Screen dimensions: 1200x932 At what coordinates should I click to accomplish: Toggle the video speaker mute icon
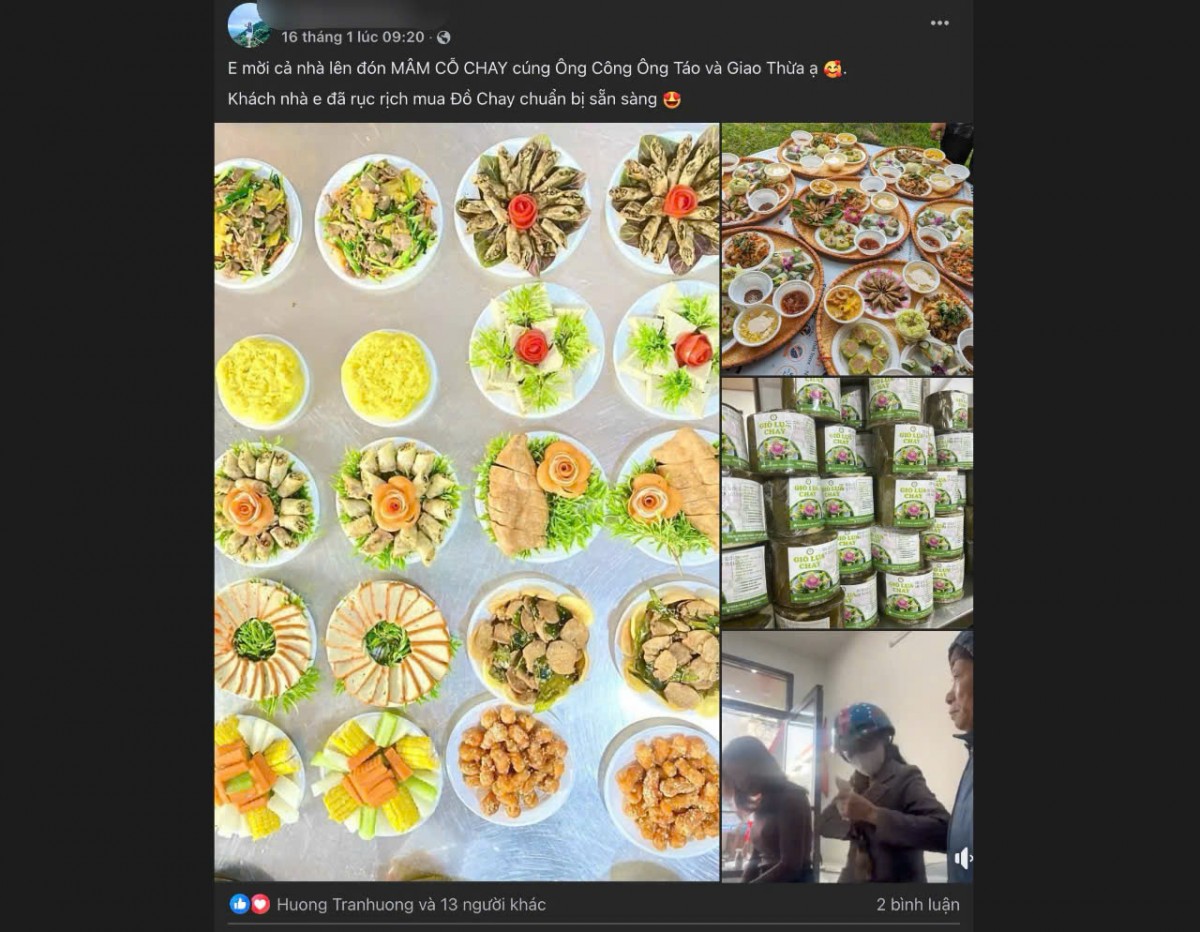[x=962, y=858]
